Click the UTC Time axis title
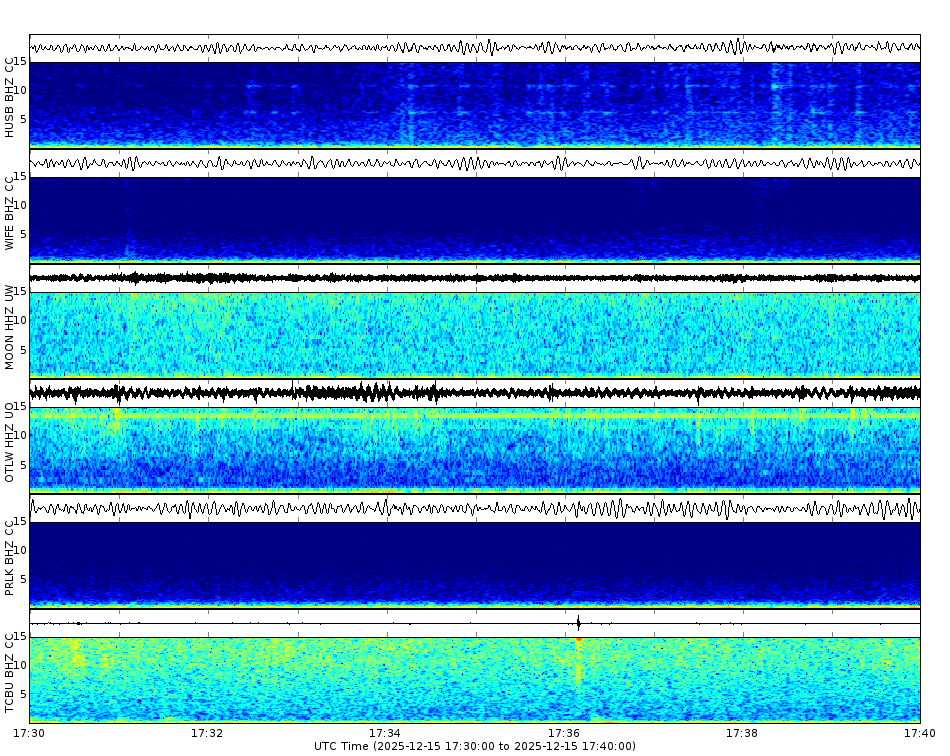 click(475, 745)
